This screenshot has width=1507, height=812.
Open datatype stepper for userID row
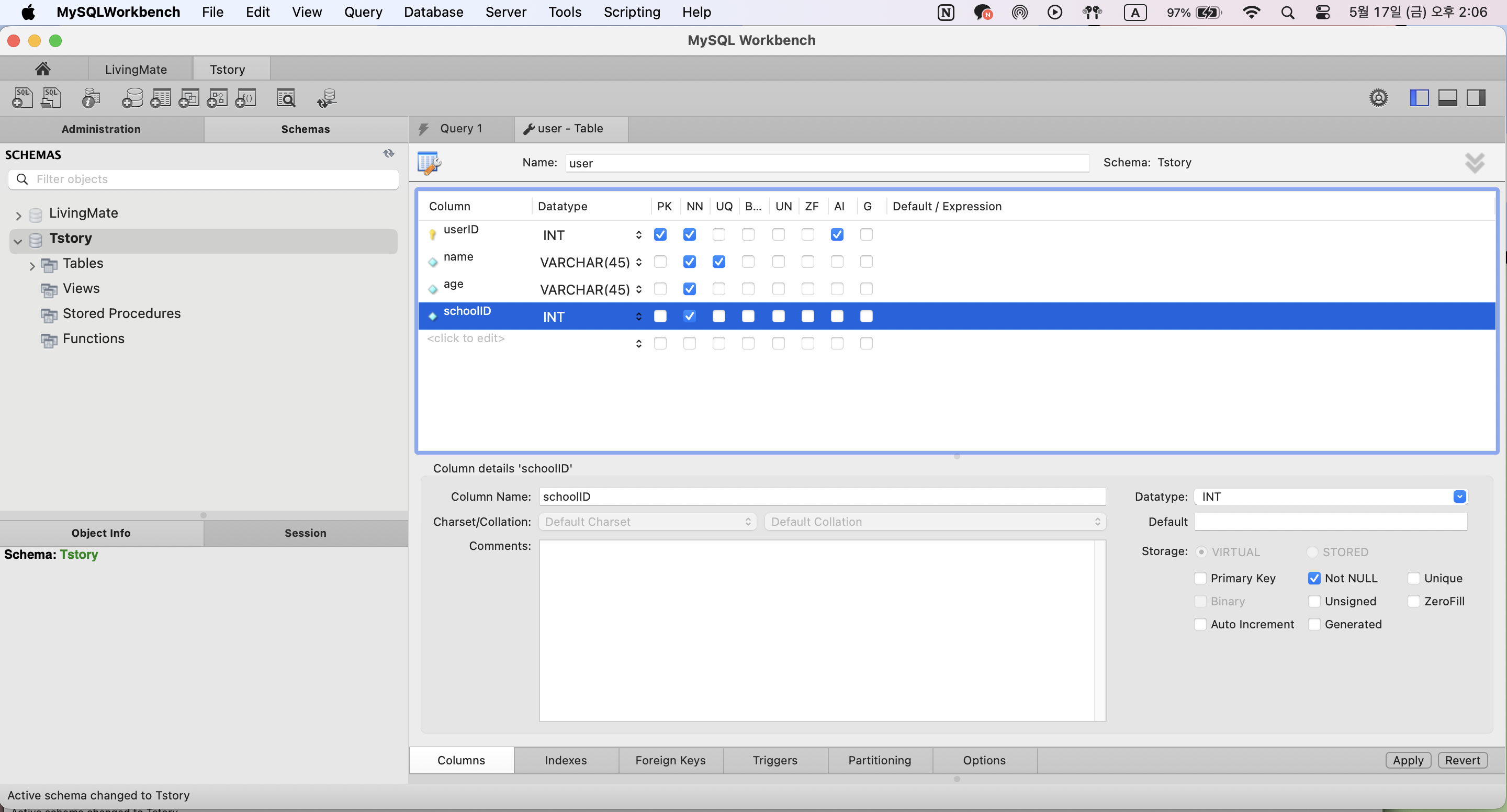pos(638,234)
